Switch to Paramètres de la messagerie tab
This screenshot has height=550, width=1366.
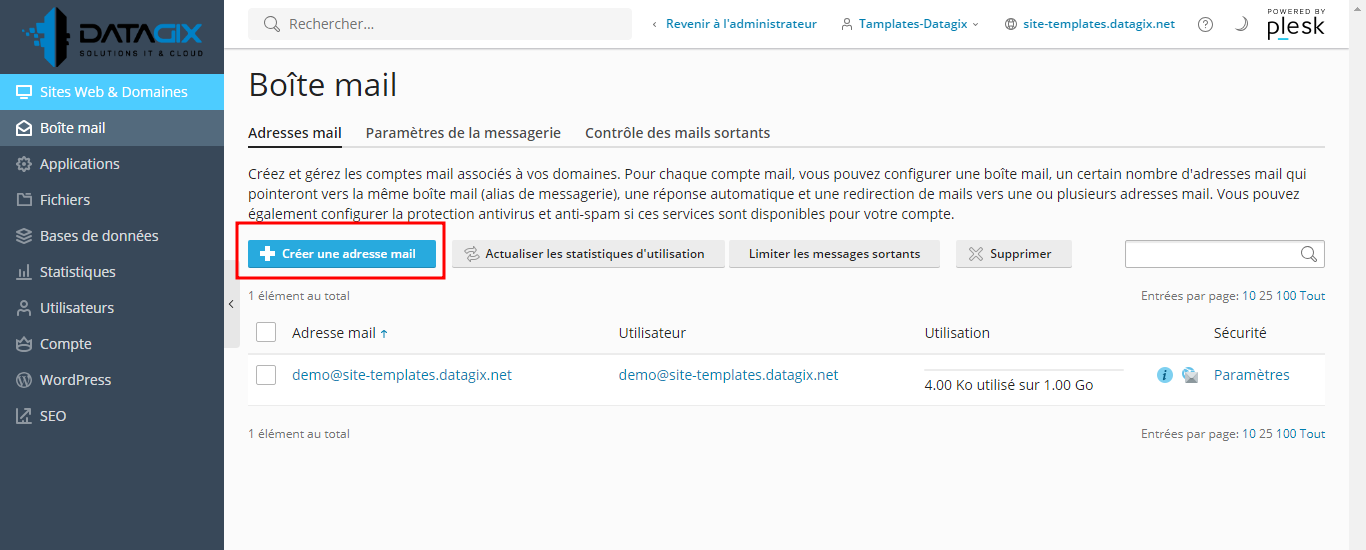click(x=463, y=133)
